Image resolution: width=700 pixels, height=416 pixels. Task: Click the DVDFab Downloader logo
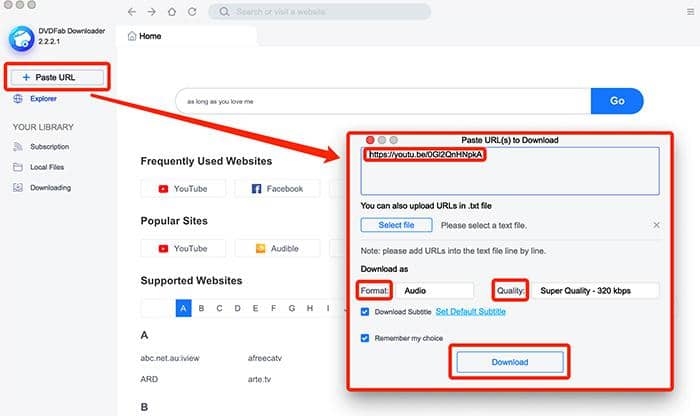tap(21, 38)
